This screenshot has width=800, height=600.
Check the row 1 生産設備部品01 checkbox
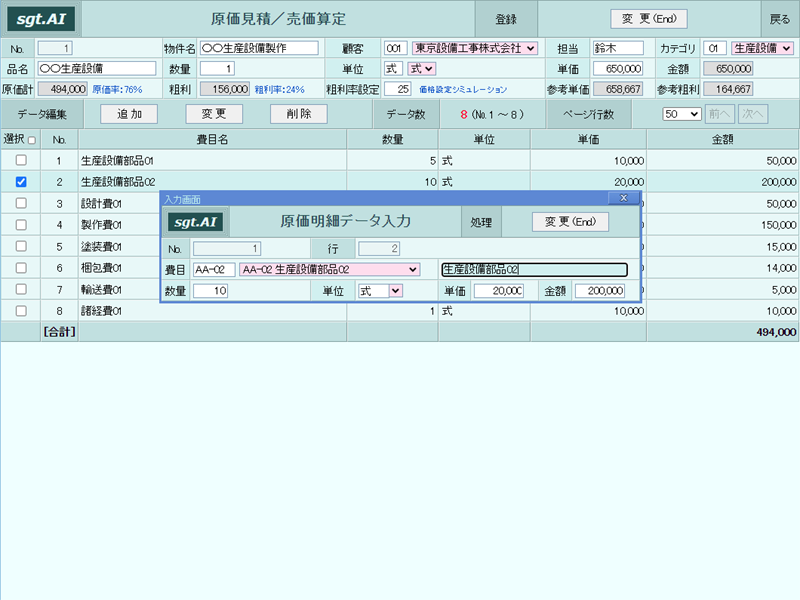21,160
